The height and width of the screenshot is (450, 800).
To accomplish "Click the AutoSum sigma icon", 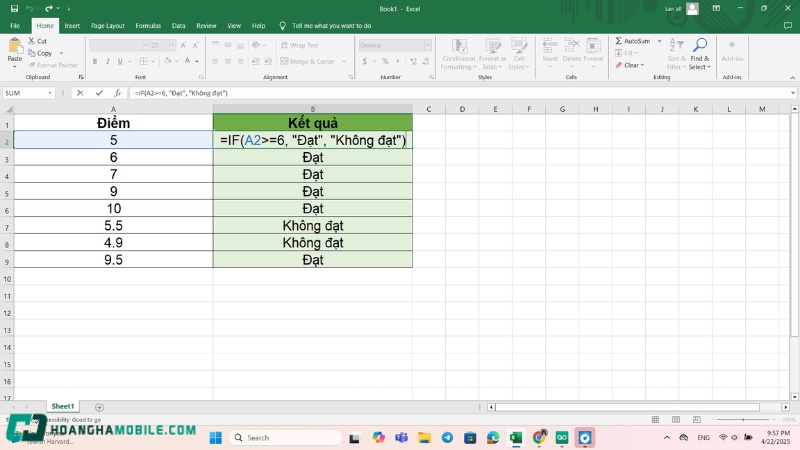I will tap(618, 41).
